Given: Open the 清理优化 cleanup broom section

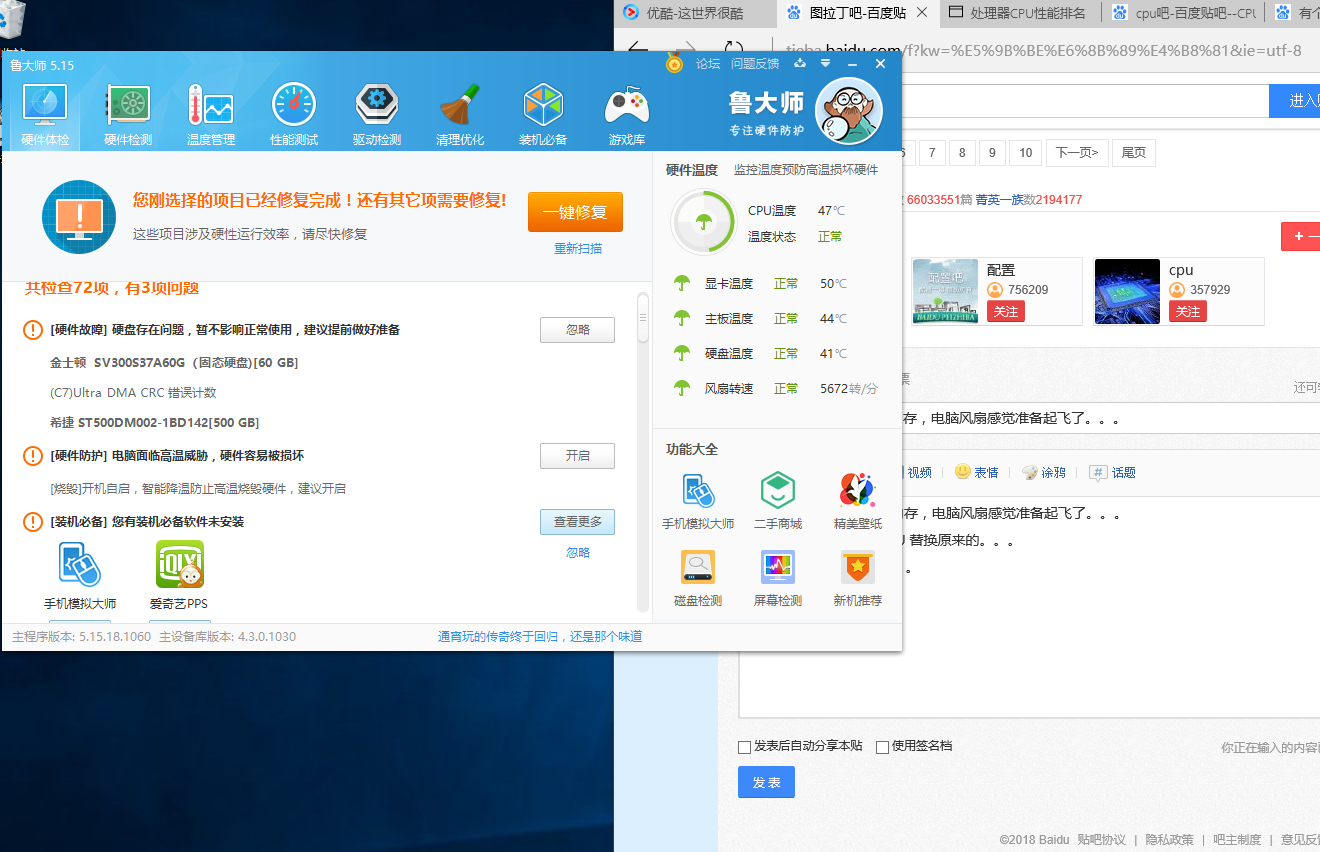Looking at the screenshot, I should coord(460,114).
